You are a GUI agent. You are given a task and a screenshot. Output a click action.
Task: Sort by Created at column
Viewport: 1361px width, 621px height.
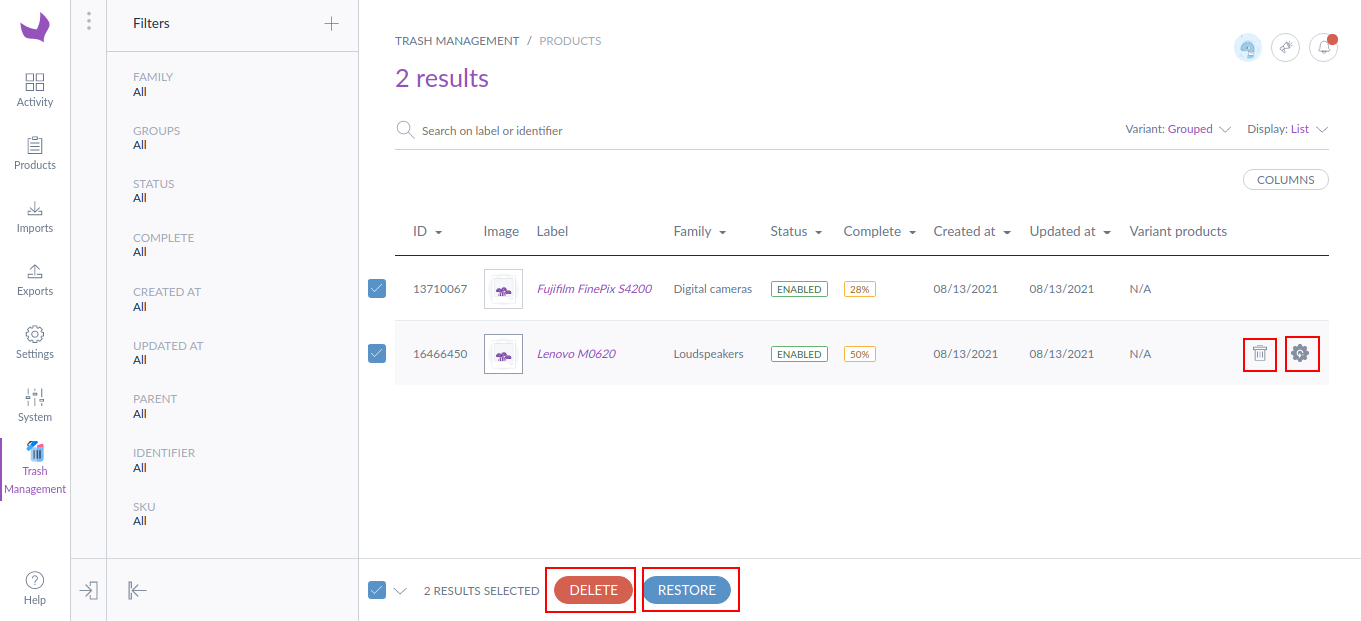972,231
